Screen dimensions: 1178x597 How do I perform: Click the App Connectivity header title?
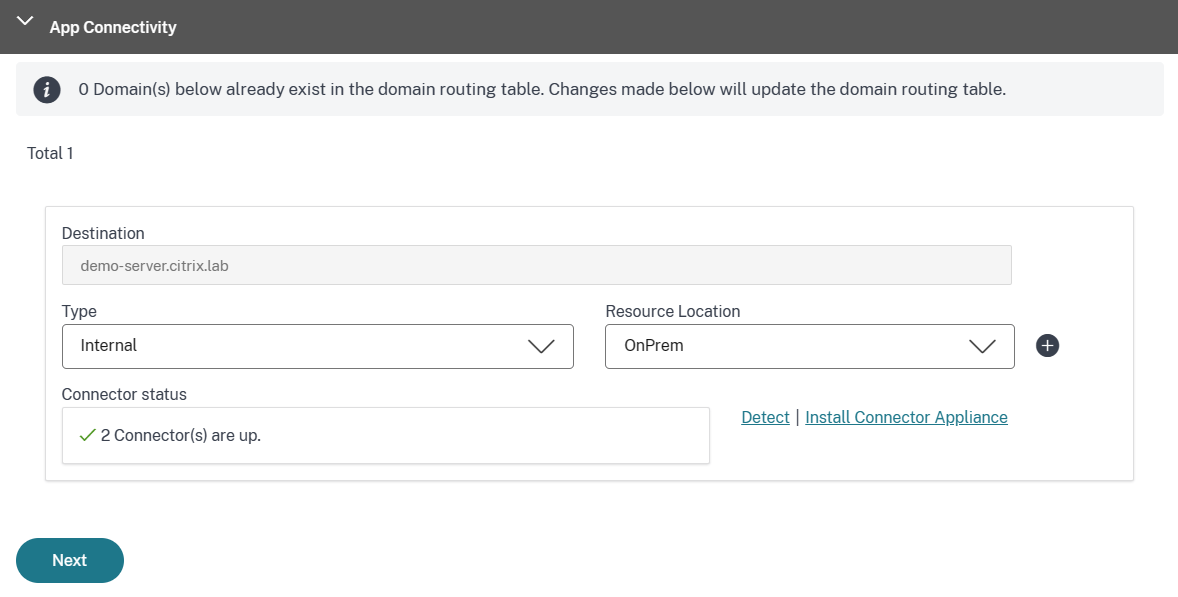(113, 27)
